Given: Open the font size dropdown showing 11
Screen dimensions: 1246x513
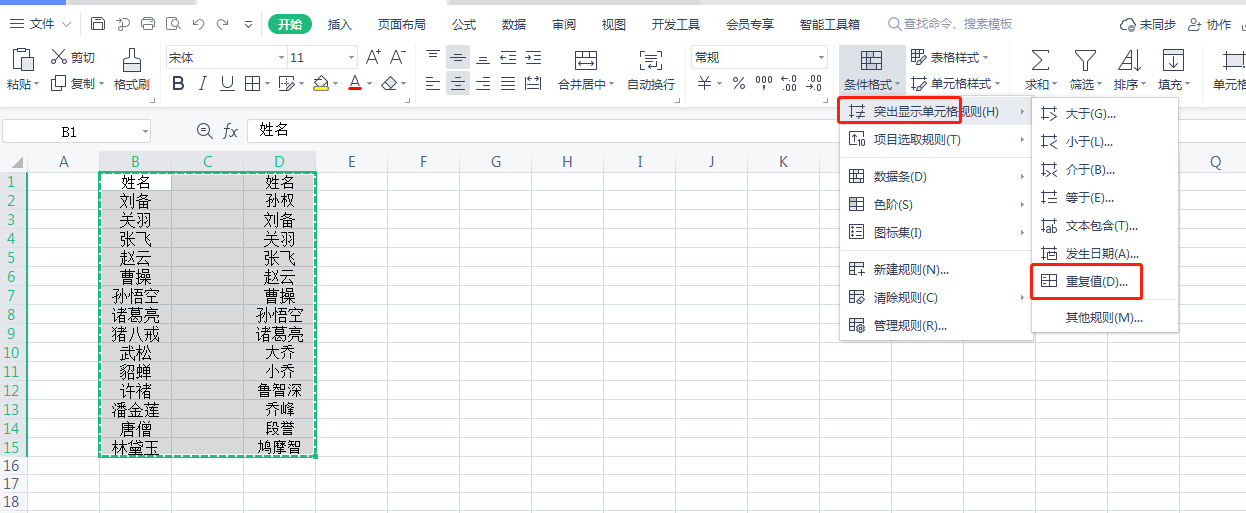Looking at the screenshot, I should pyautogui.click(x=351, y=57).
